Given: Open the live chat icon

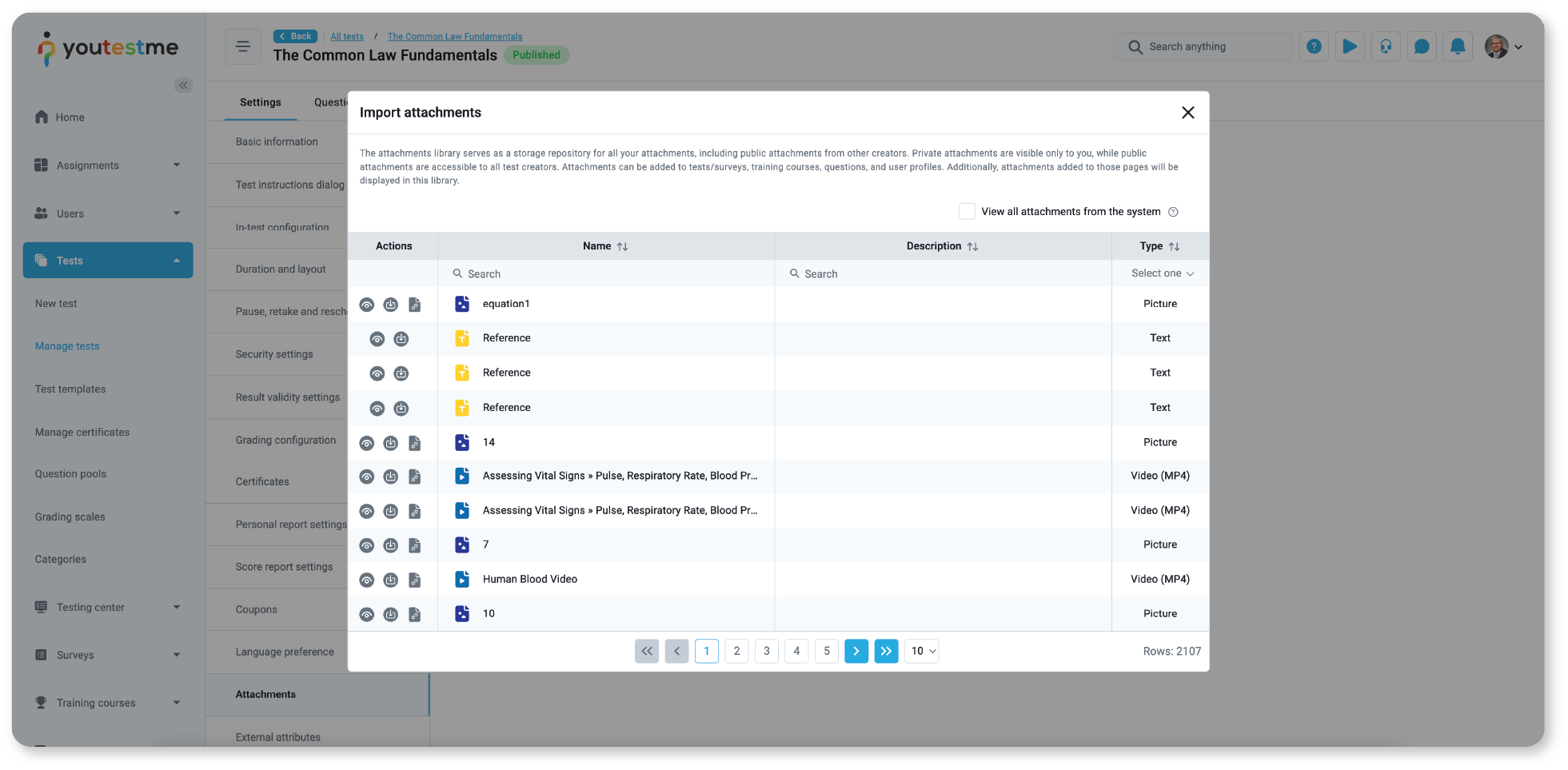Looking at the screenshot, I should click(x=1422, y=46).
